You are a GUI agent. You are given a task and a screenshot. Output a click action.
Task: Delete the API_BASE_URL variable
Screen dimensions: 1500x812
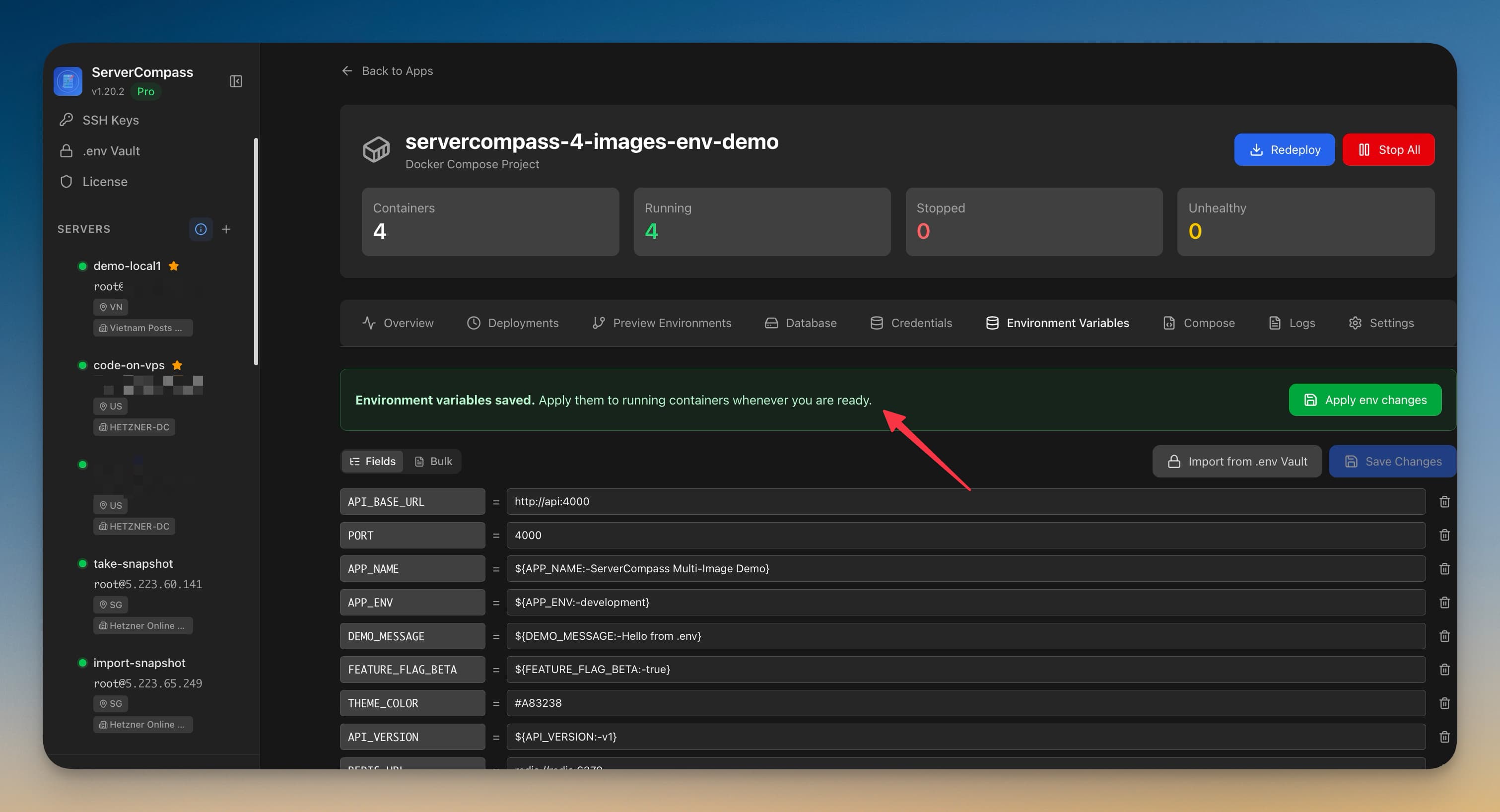1444,501
